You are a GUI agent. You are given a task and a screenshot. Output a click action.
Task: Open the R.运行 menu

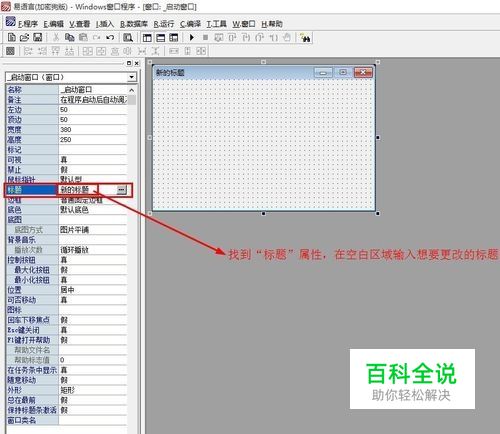(x=164, y=24)
